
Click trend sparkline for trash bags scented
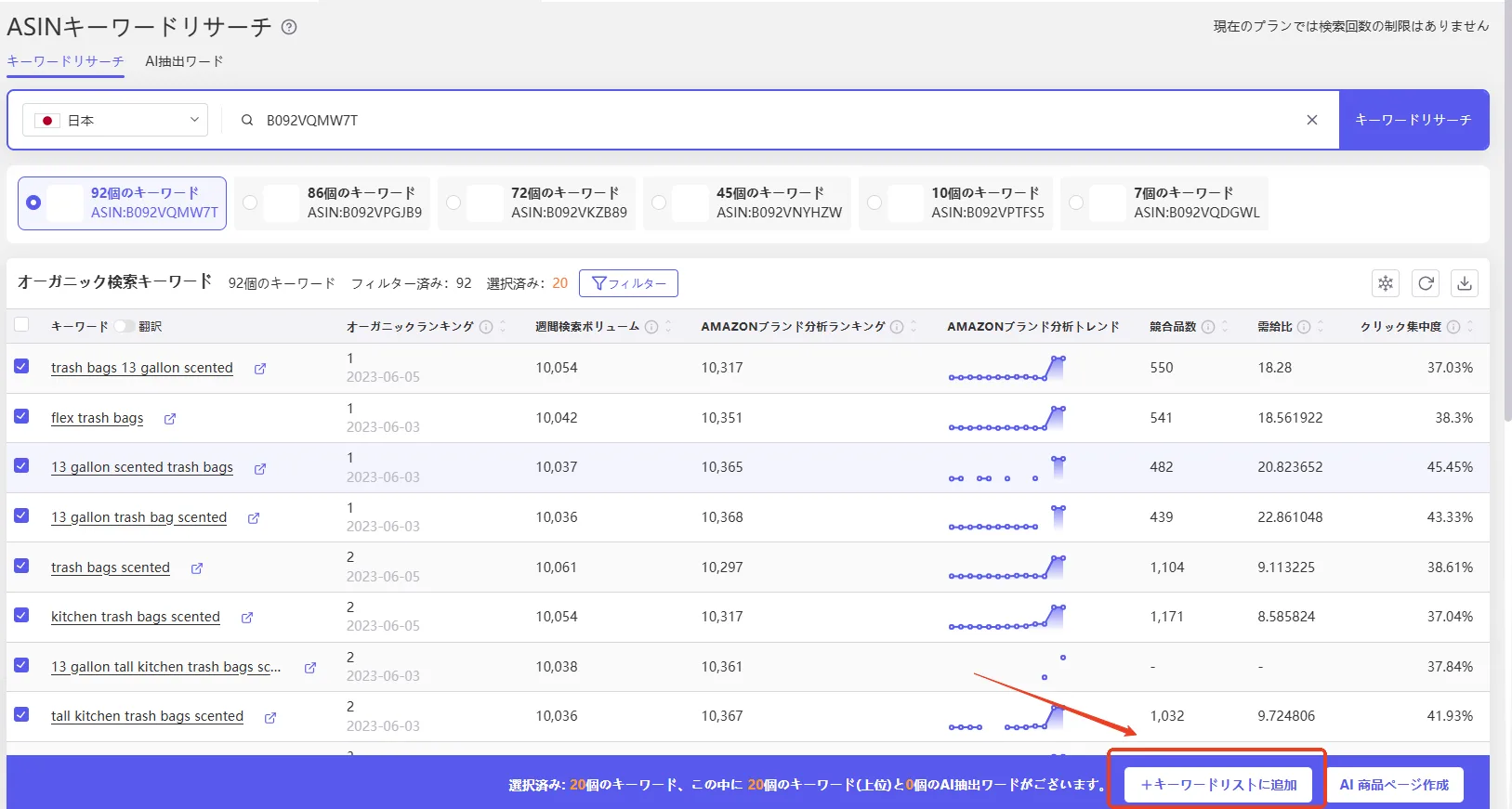pos(1006,568)
